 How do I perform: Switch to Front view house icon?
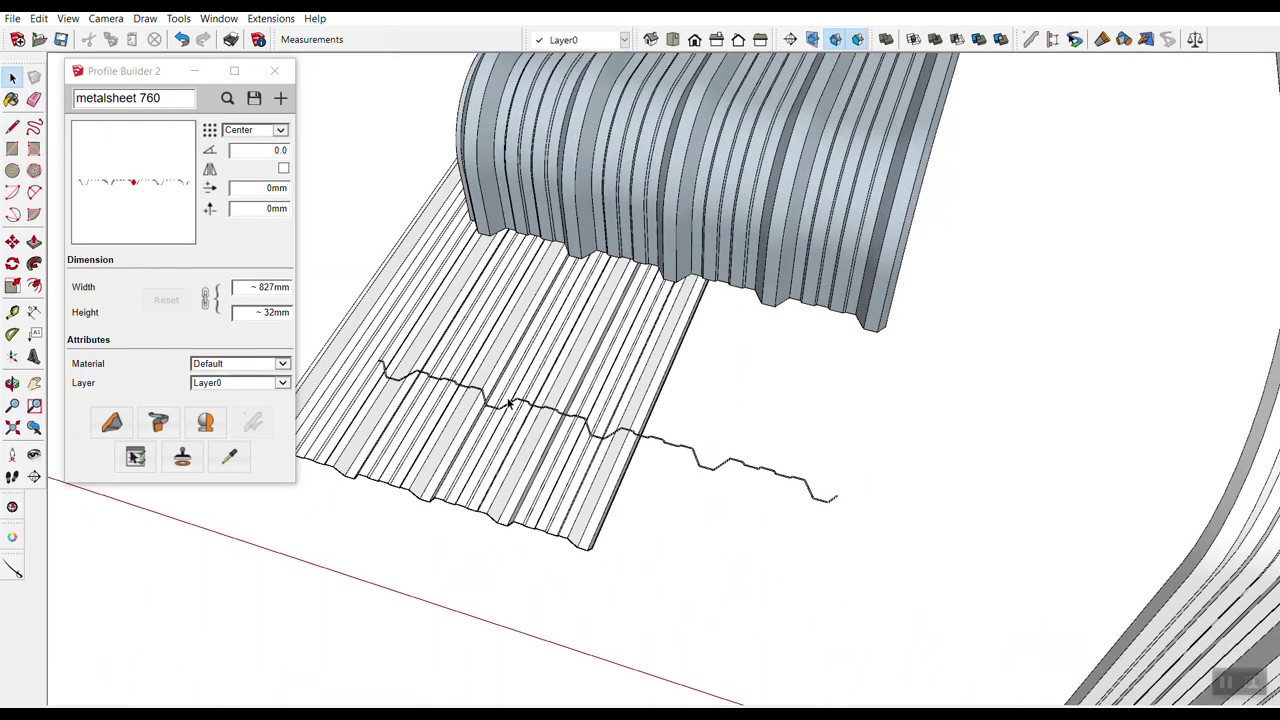tap(695, 39)
